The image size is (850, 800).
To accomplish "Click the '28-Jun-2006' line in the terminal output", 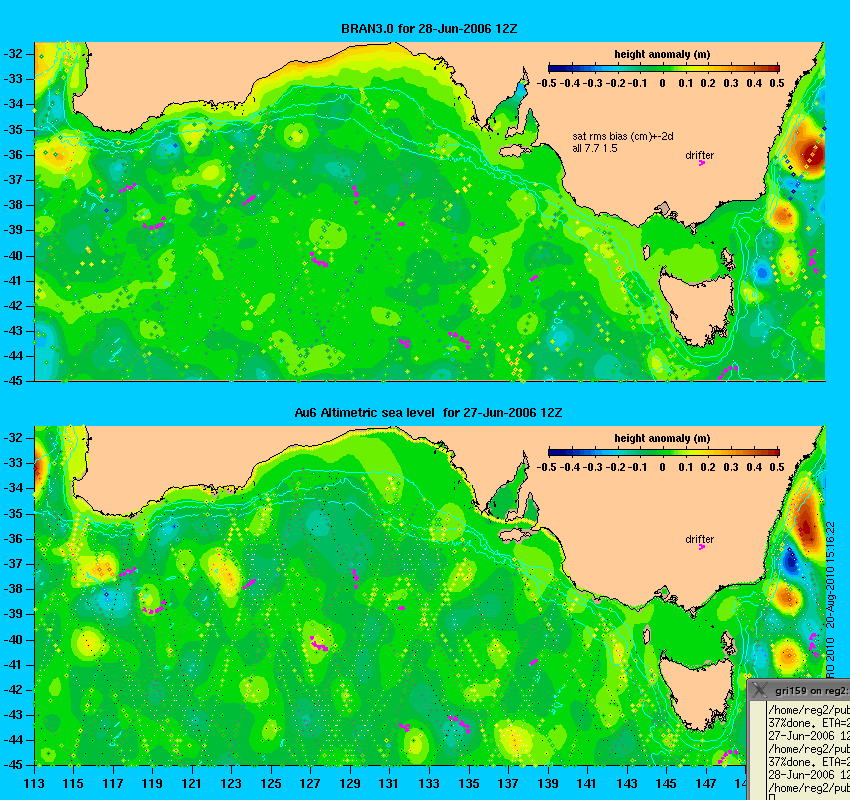I will pyautogui.click(x=809, y=775).
